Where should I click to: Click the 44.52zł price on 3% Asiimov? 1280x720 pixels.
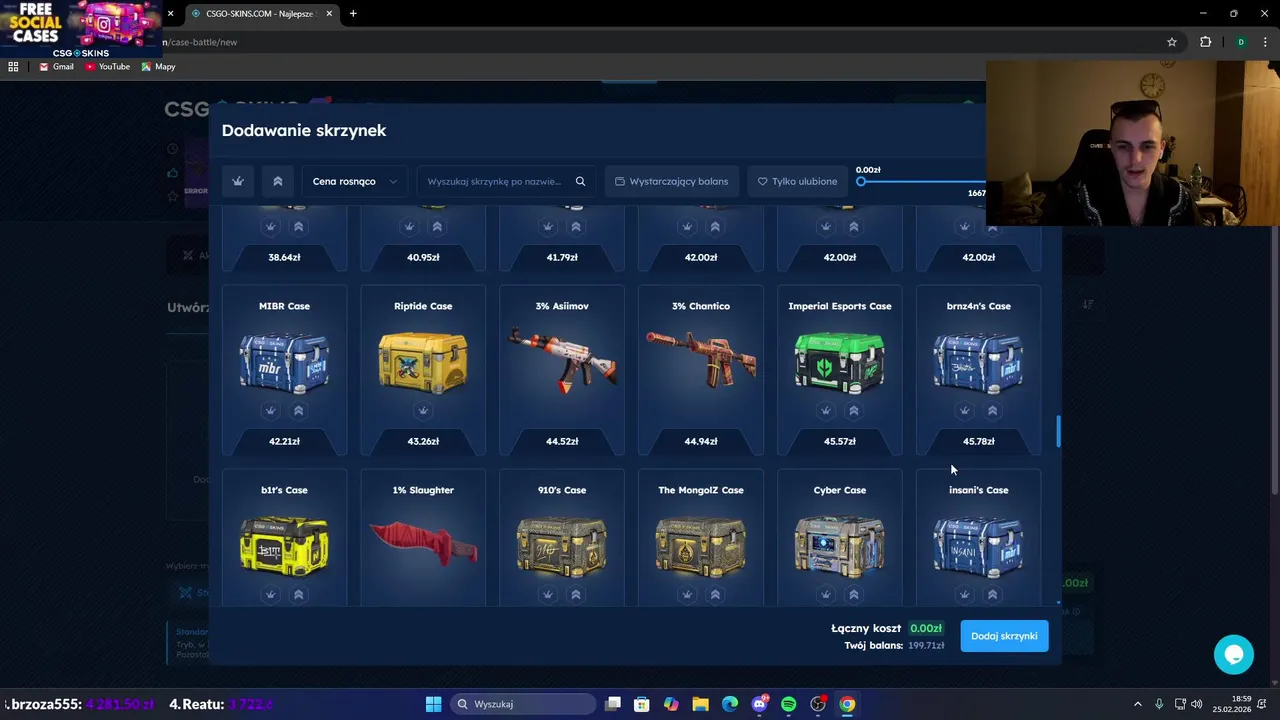(x=562, y=441)
